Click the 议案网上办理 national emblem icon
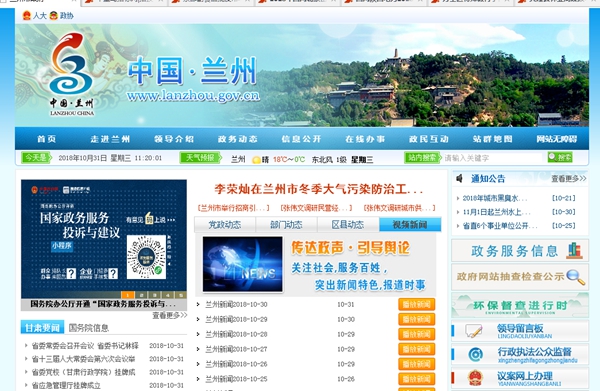 (475, 378)
